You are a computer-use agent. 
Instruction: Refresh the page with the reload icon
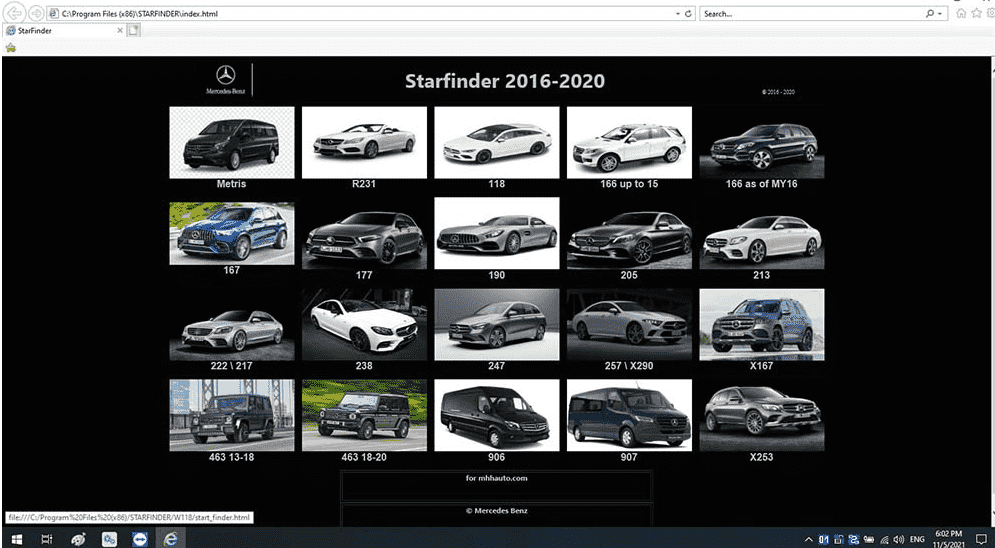689,13
